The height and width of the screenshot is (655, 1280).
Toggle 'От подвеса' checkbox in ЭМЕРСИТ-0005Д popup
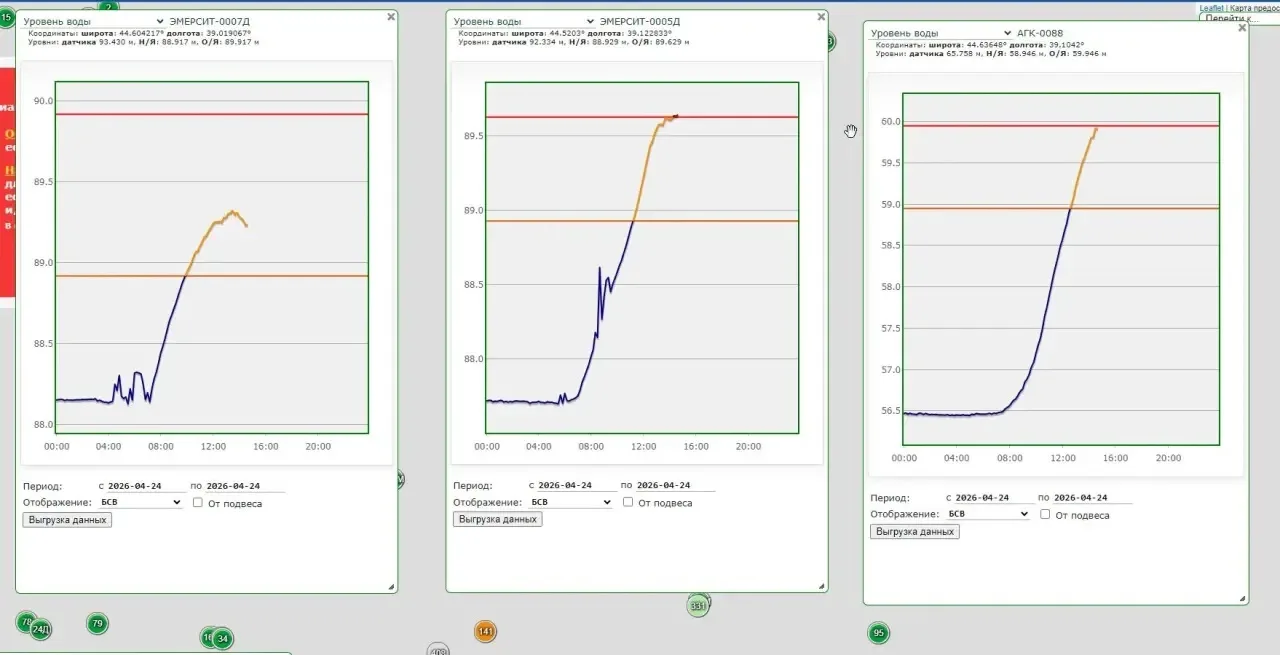click(x=628, y=502)
